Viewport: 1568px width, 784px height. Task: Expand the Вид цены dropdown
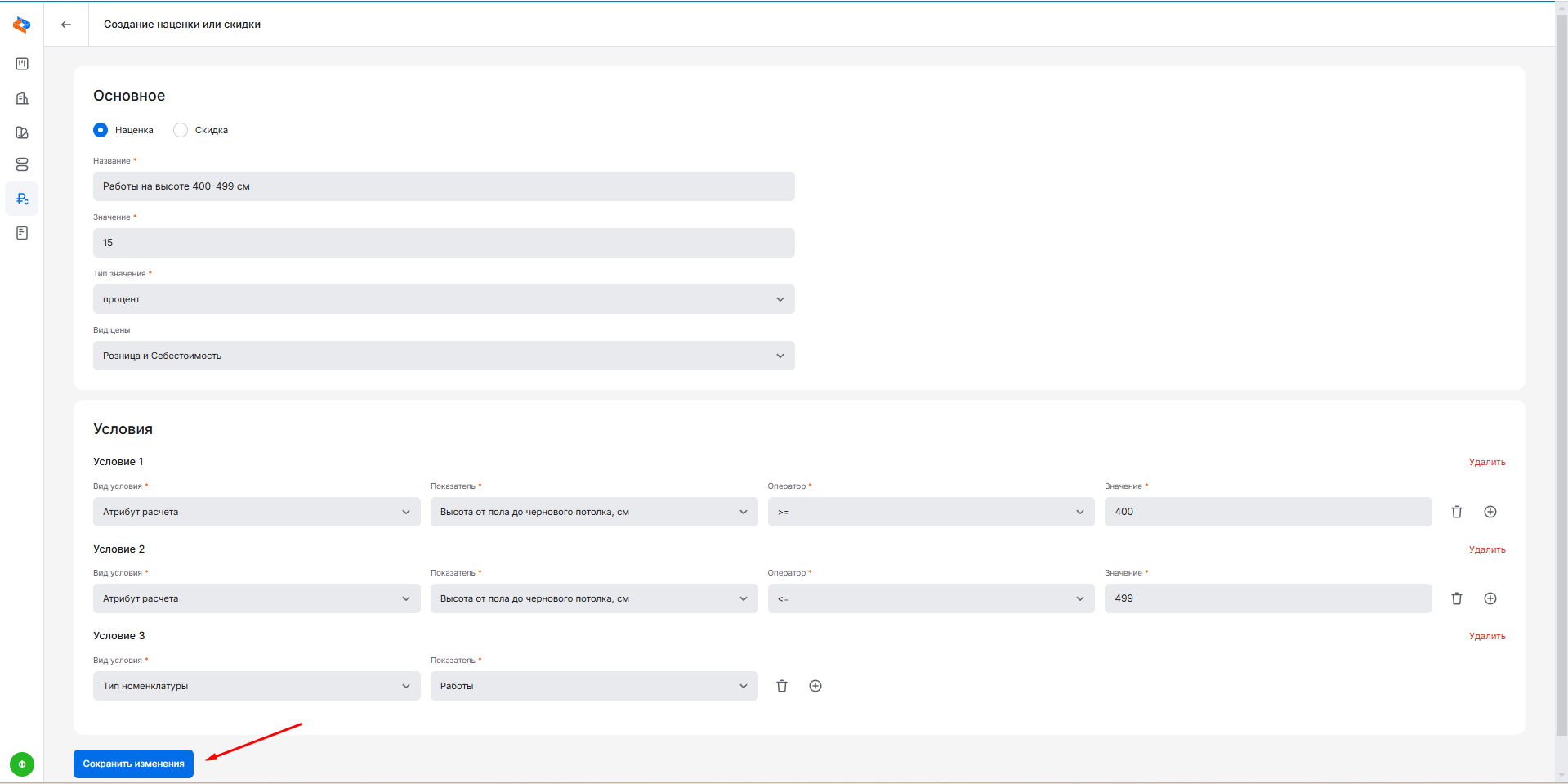(443, 356)
